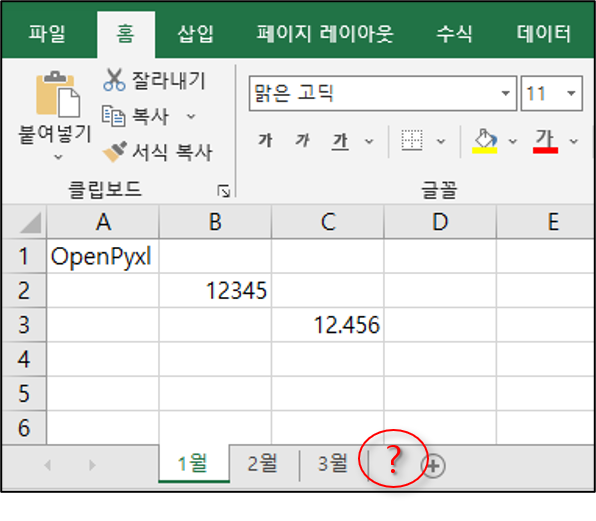Select row 5 header

point(24,393)
